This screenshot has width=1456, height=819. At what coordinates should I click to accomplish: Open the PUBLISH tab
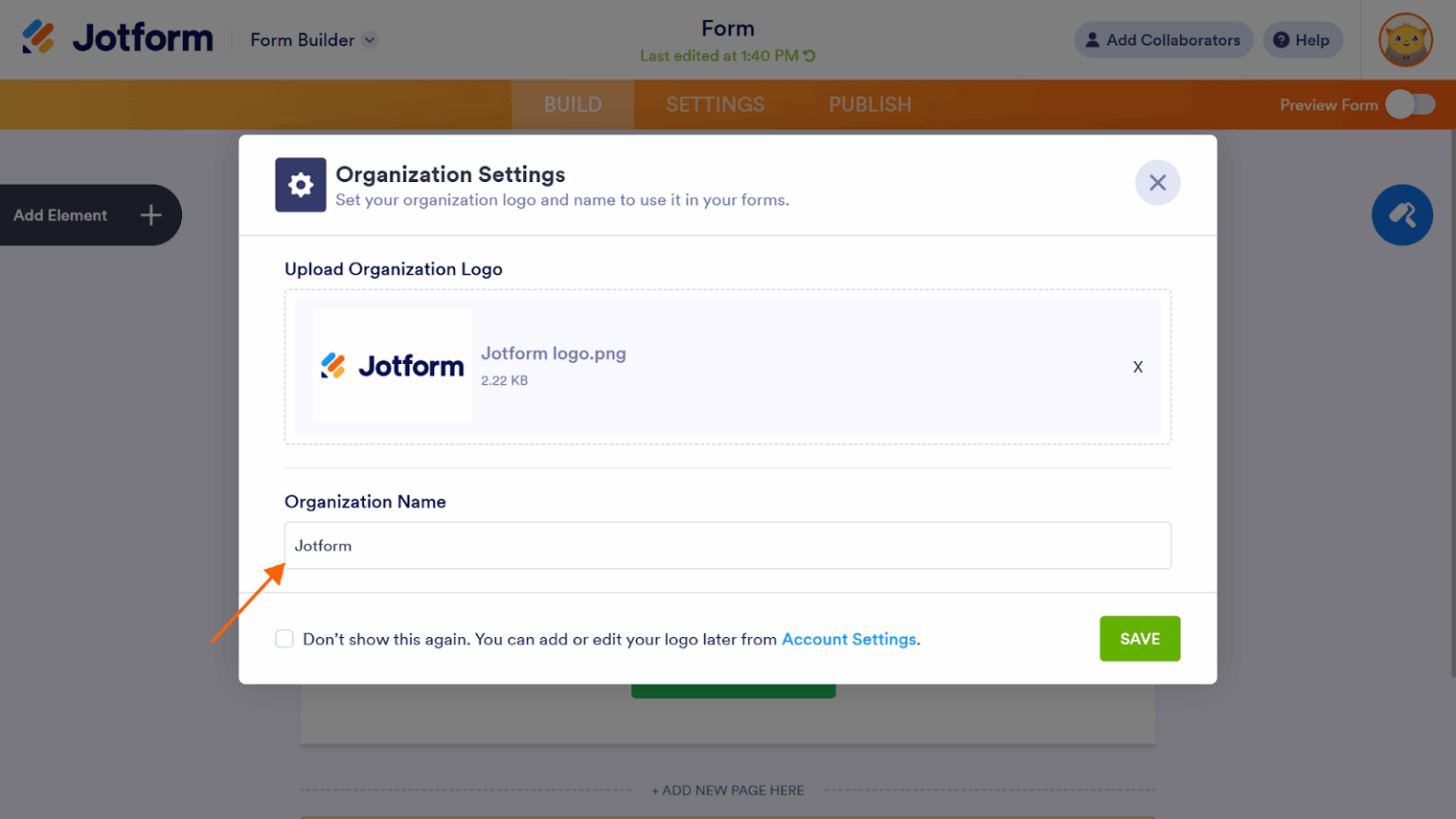coord(869,104)
